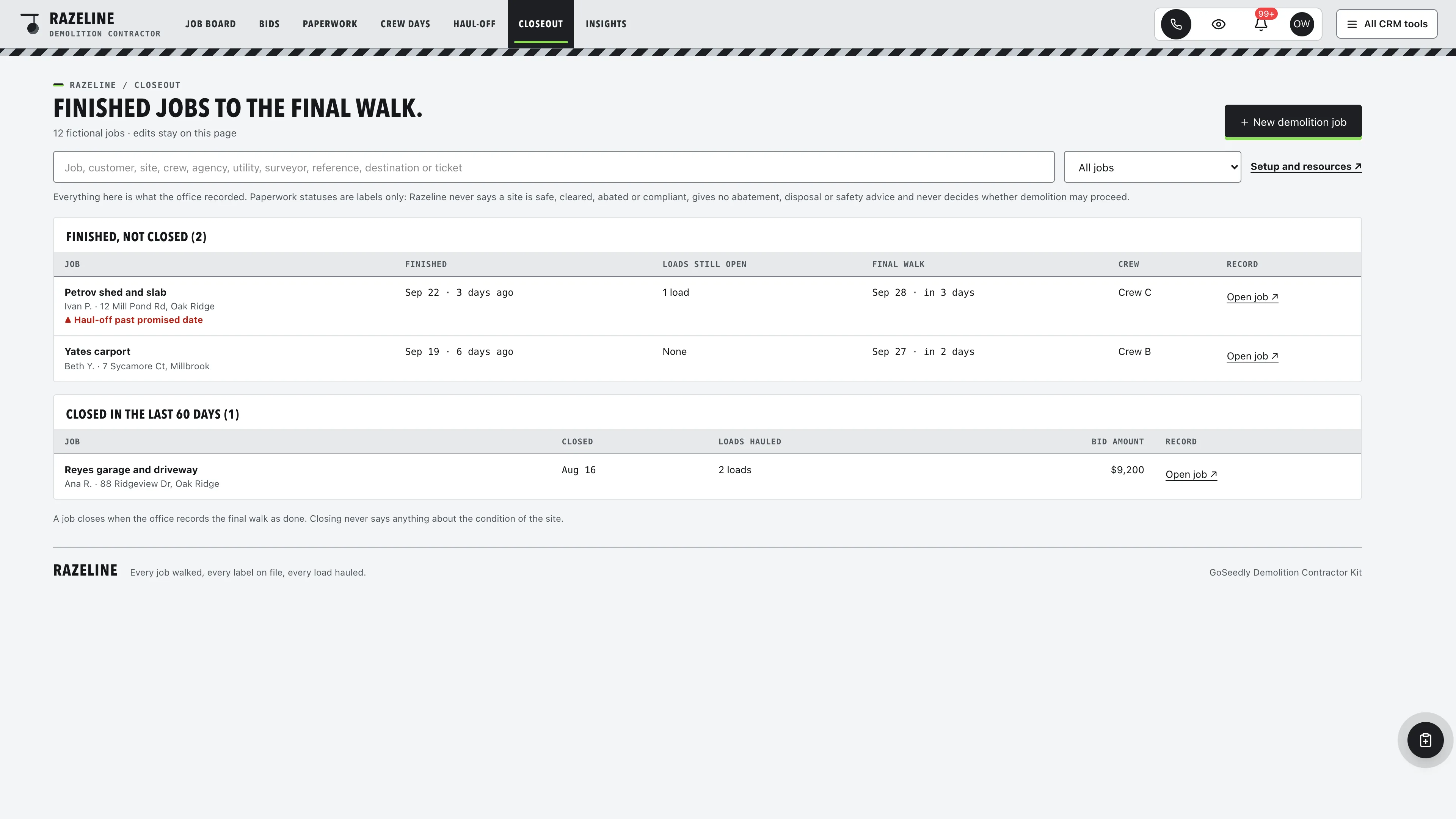
Task: Open job for Reyes garage and driveway
Action: 1191,475
